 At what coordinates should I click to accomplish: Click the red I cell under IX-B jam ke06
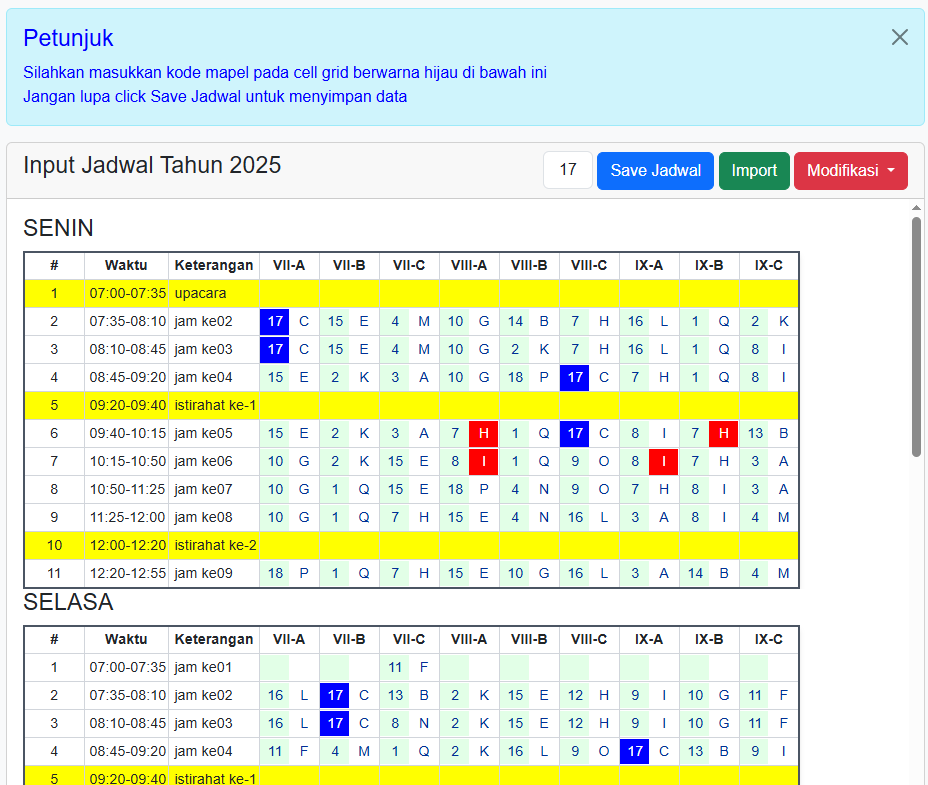tap(664, 461)
